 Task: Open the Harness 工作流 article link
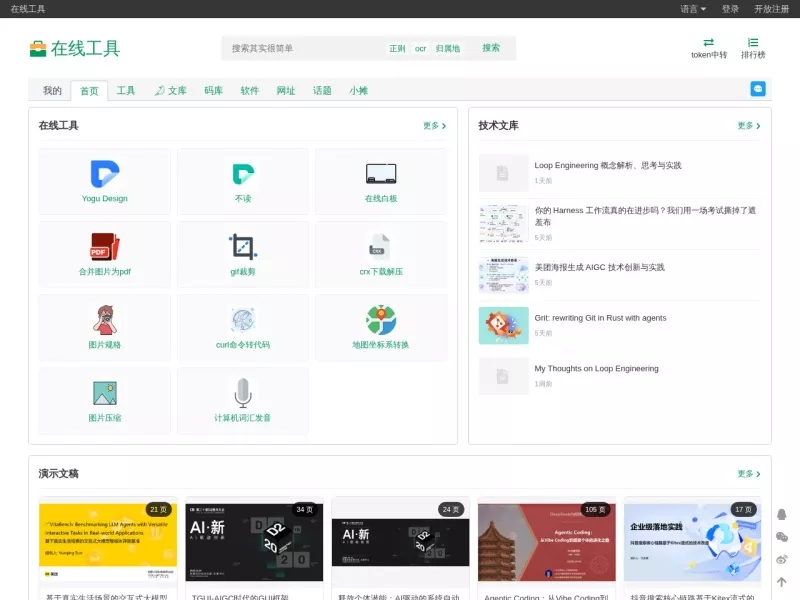[645, 216]
